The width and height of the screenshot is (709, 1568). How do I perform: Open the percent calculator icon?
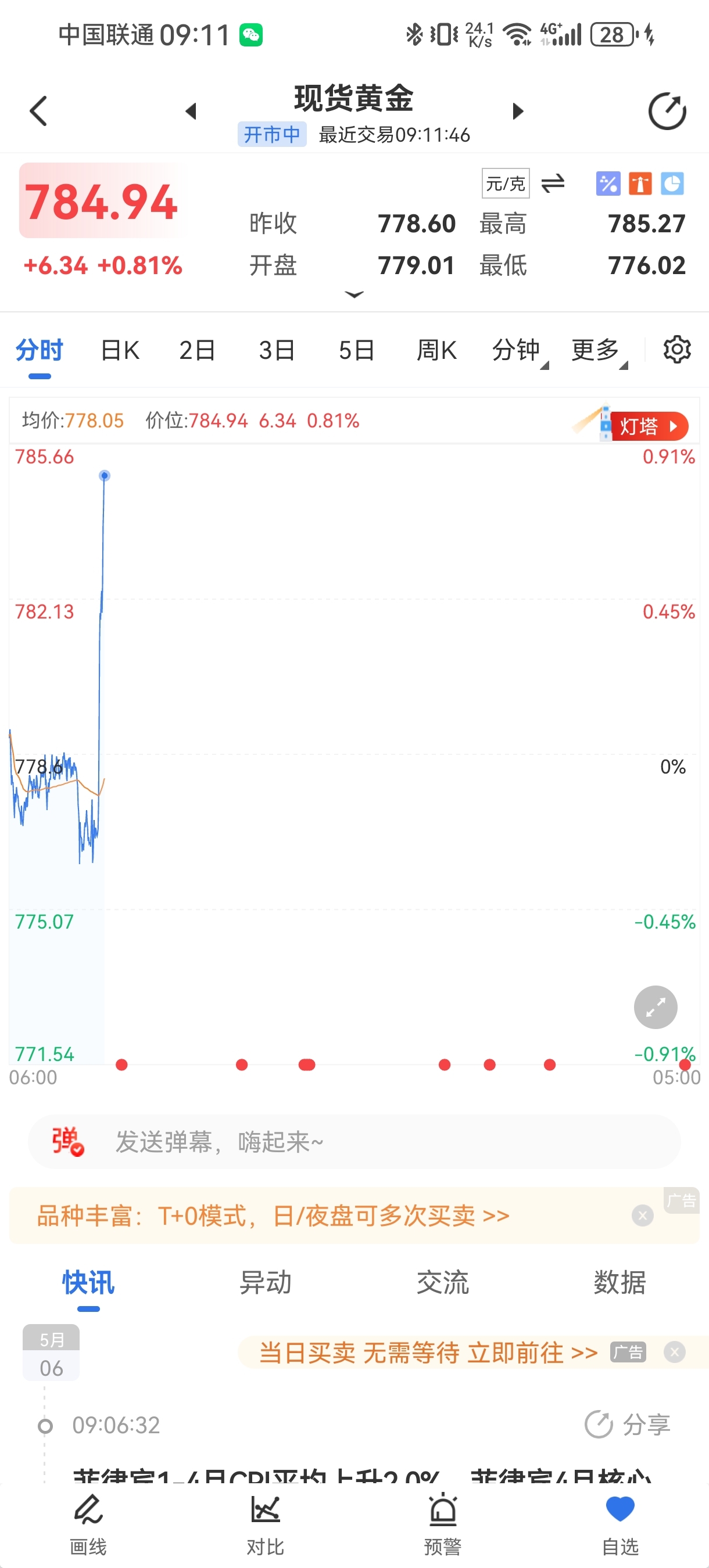click(608, 183)
